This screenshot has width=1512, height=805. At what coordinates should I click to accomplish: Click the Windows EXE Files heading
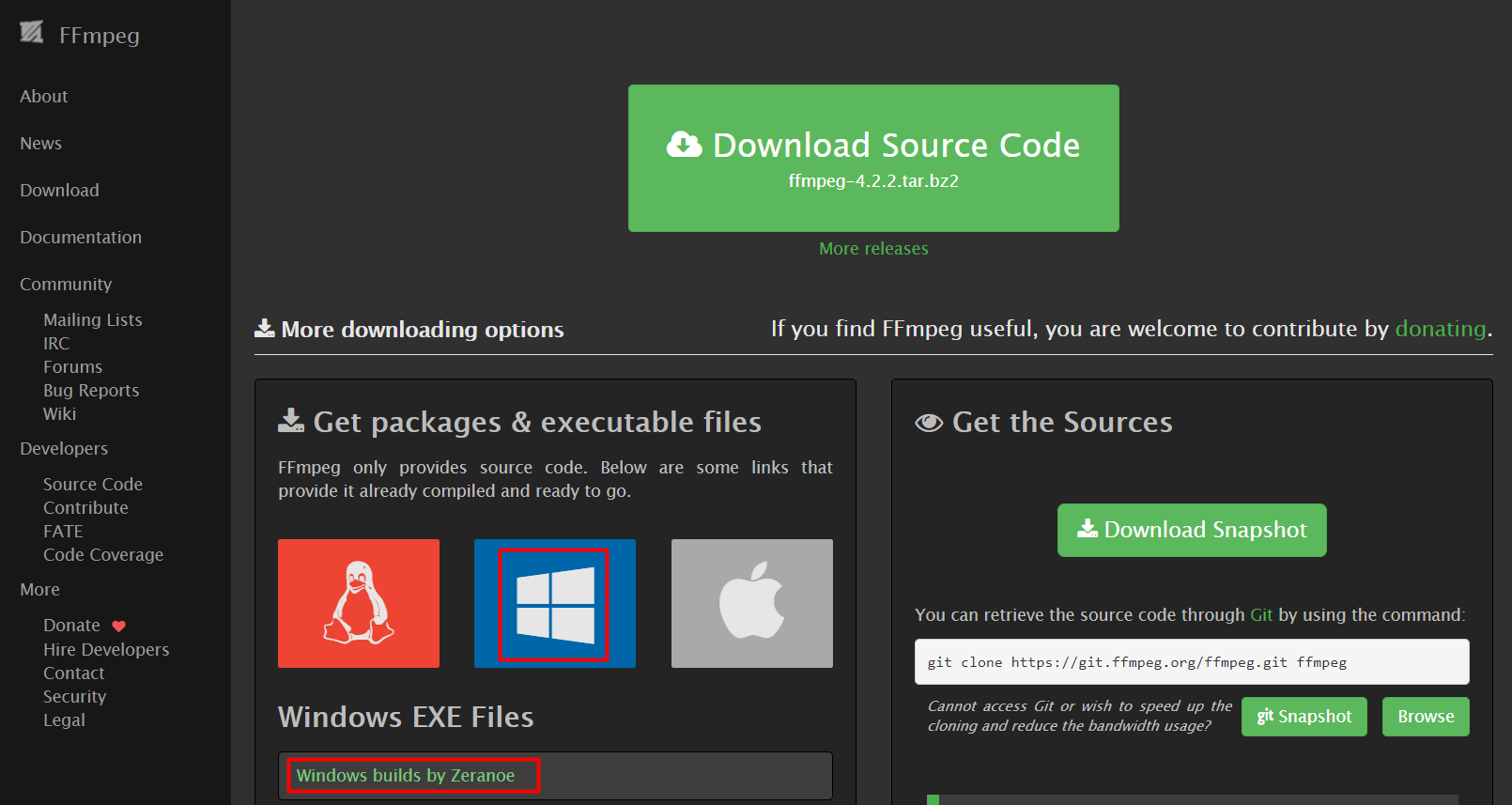[406, 718]
